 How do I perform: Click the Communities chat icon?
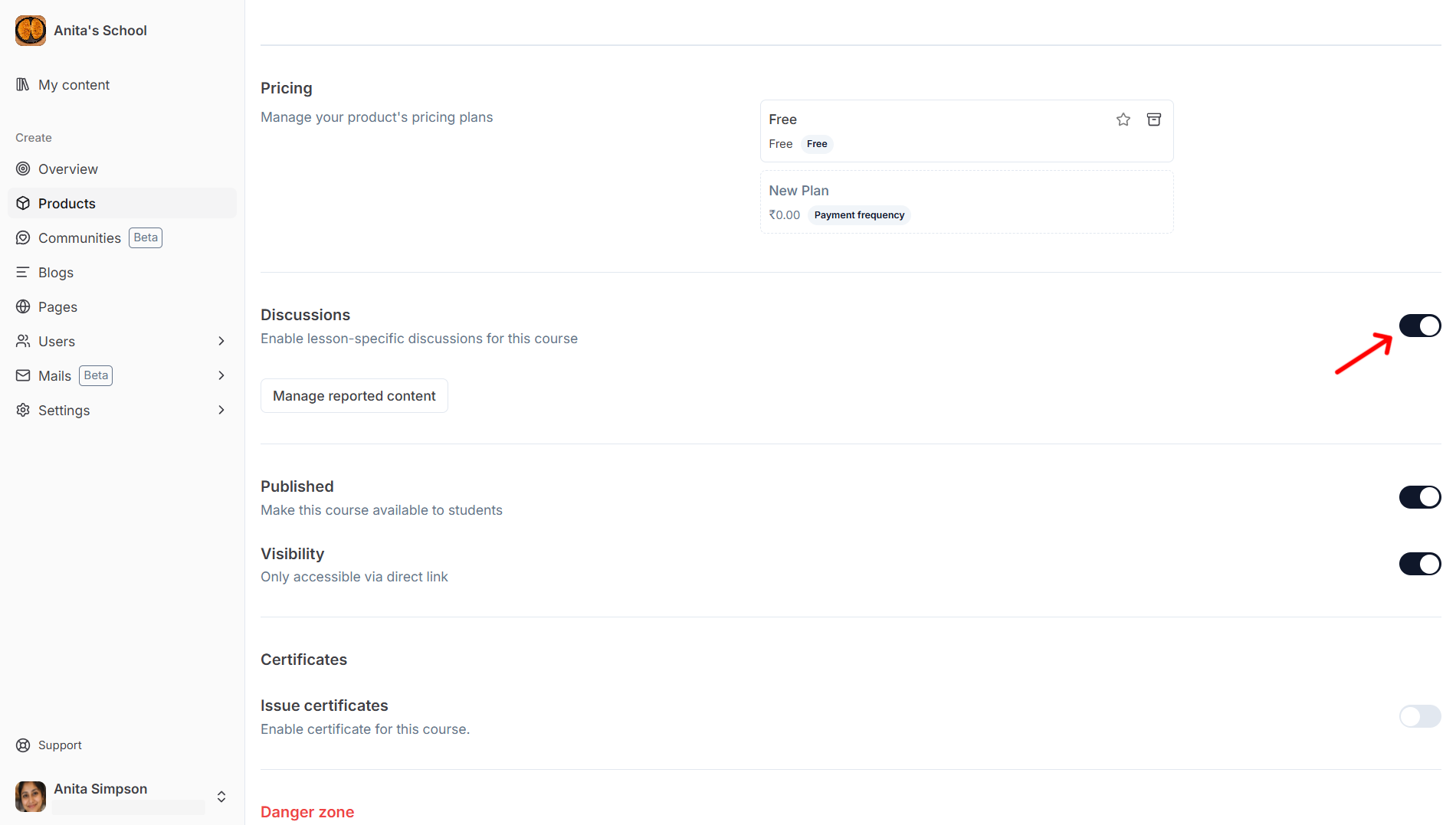pos(23,237)
